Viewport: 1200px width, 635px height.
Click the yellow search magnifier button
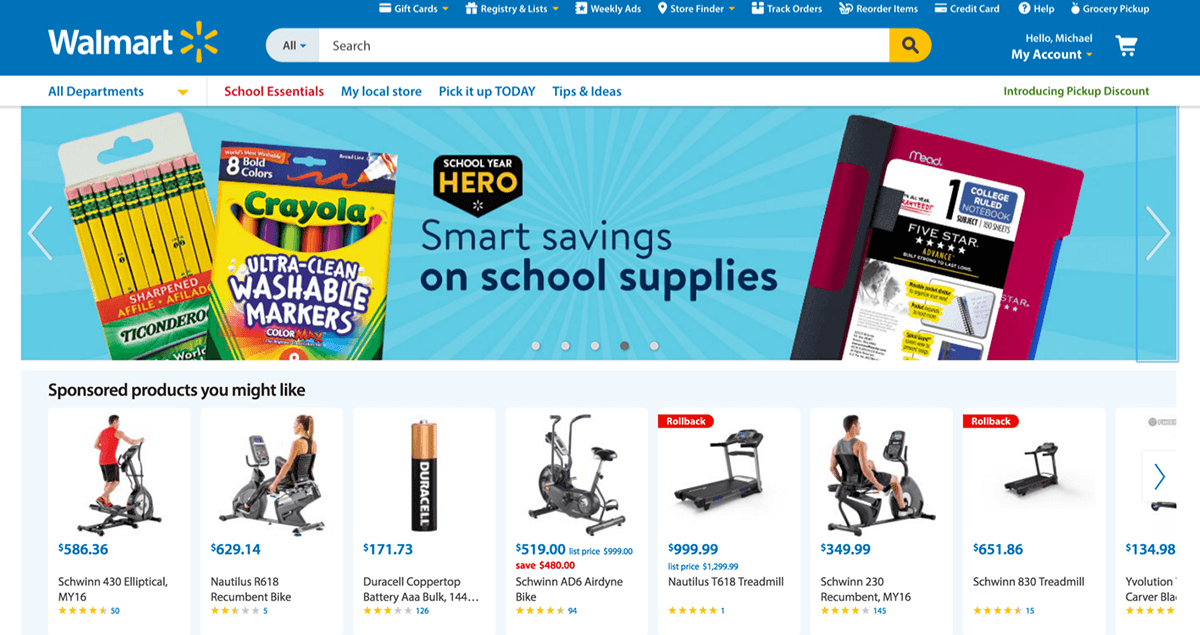[x=910, y=45]
